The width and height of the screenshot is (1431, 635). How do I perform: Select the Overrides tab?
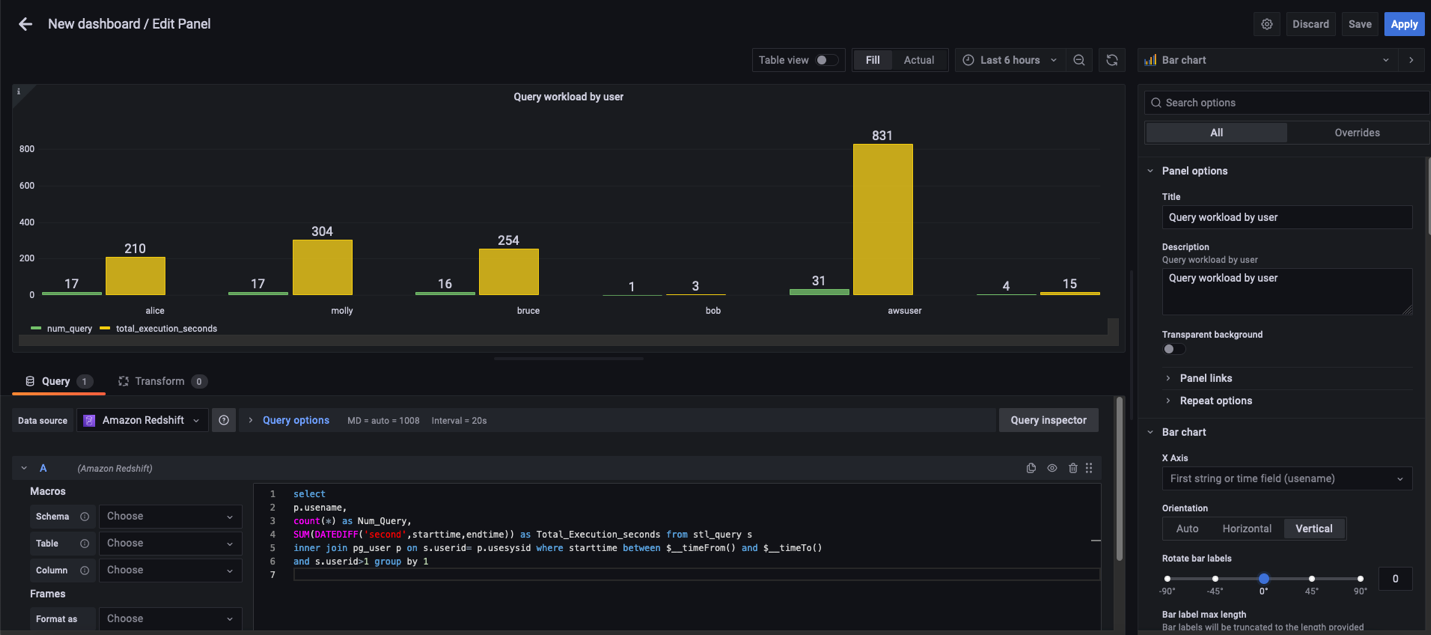pyautogui.click(x=1356, y=132)
